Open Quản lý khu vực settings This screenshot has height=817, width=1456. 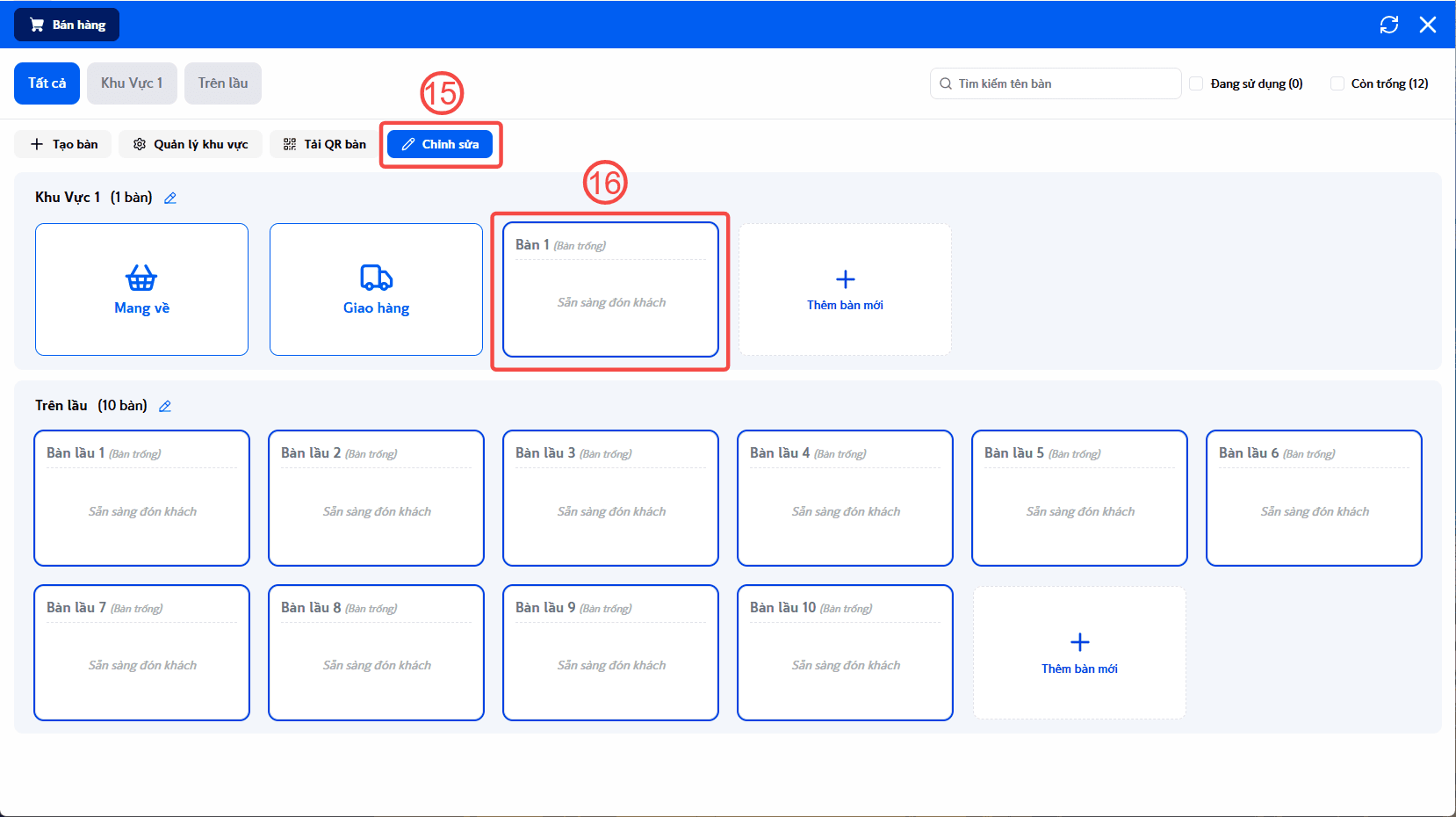191,144
